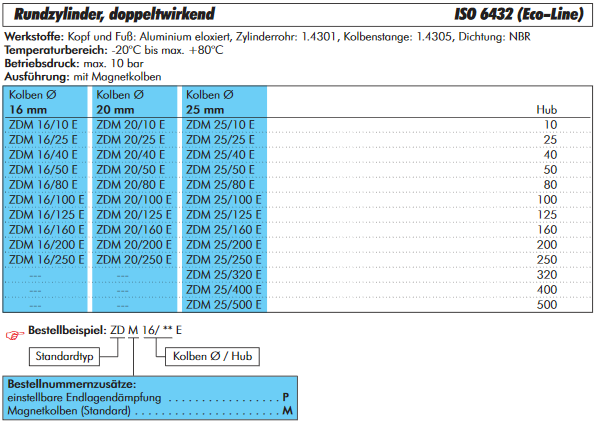Select the Kolben Ø 20 mm column header
This screenshot has height=426, width=601.
coord(133,101)
